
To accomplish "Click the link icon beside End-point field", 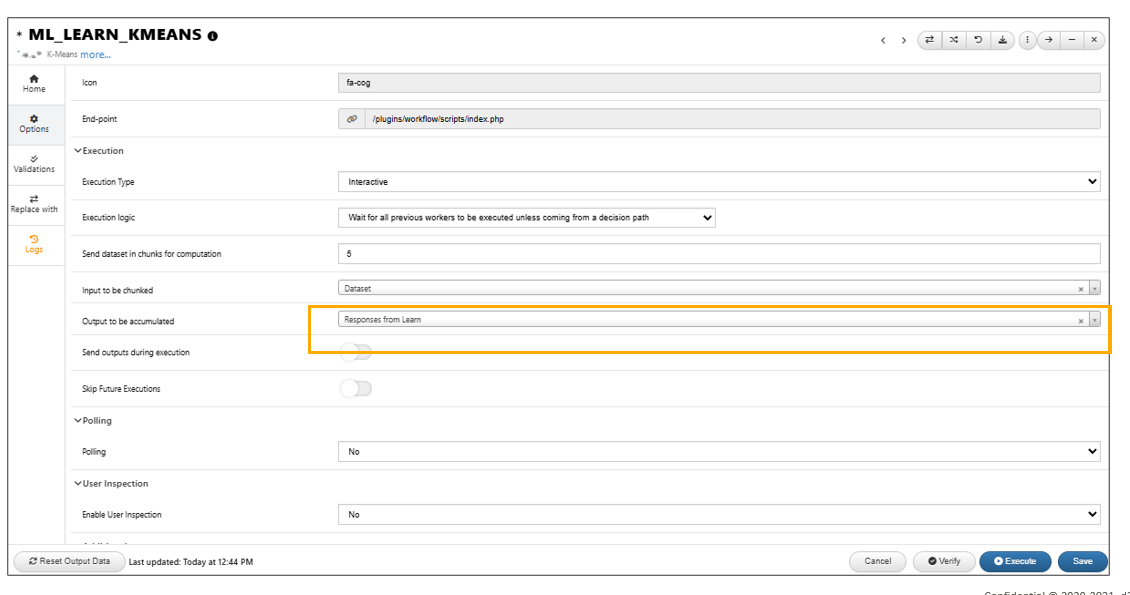I will [x=352, y=119].
